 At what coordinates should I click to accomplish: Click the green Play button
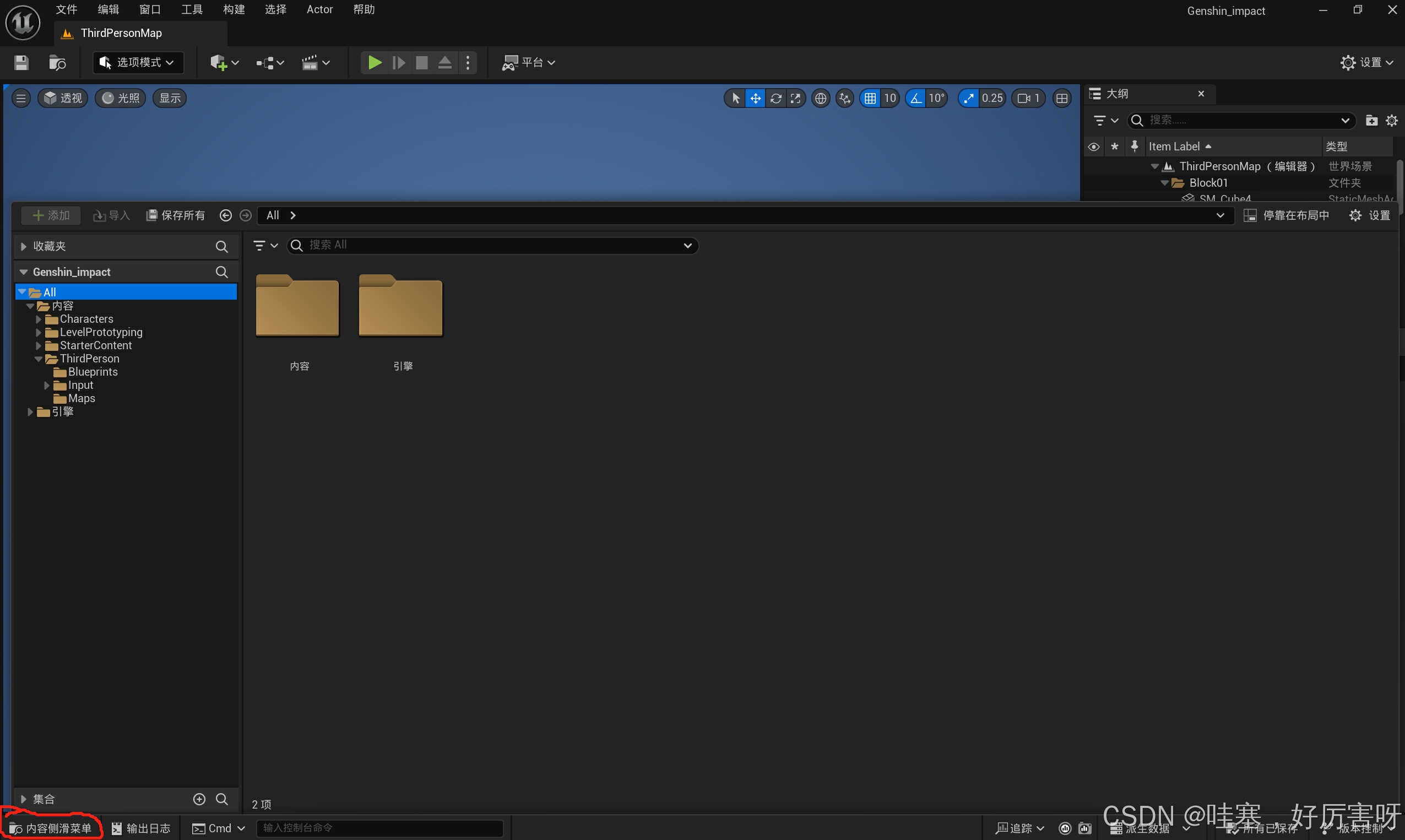374,62
